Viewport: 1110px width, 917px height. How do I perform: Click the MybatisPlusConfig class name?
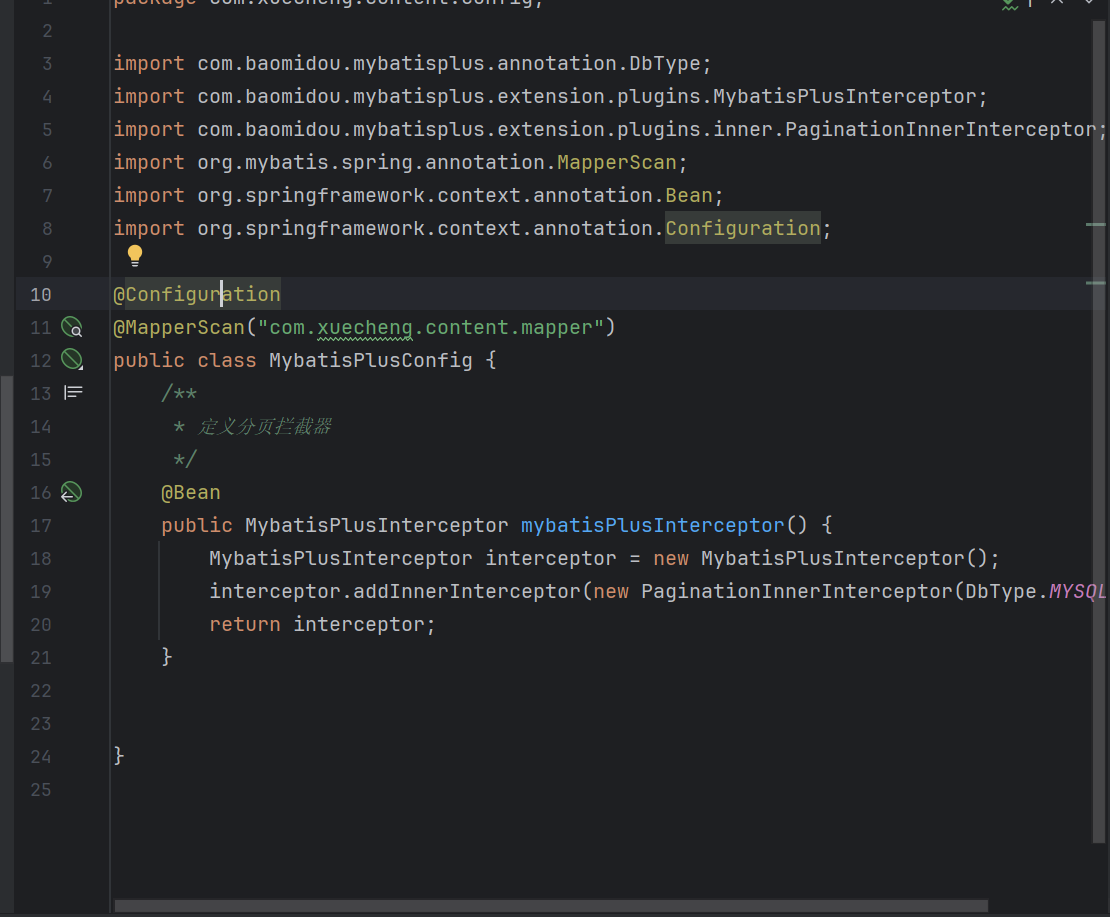(x=370, y=360)
